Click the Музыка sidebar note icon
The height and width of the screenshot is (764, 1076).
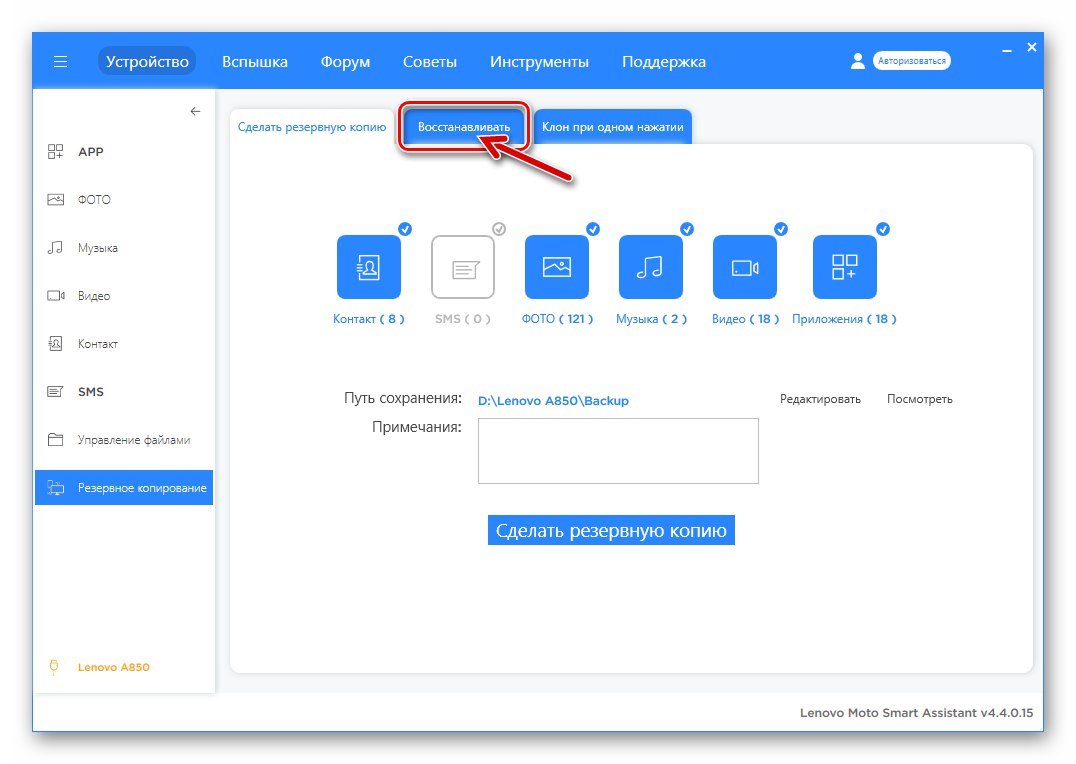55,248
